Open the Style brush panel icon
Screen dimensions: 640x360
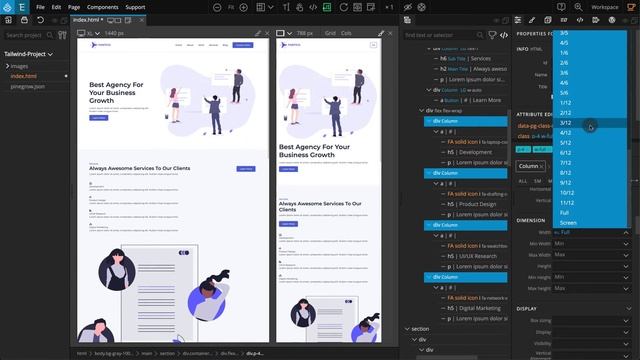(x=532, y=20)
